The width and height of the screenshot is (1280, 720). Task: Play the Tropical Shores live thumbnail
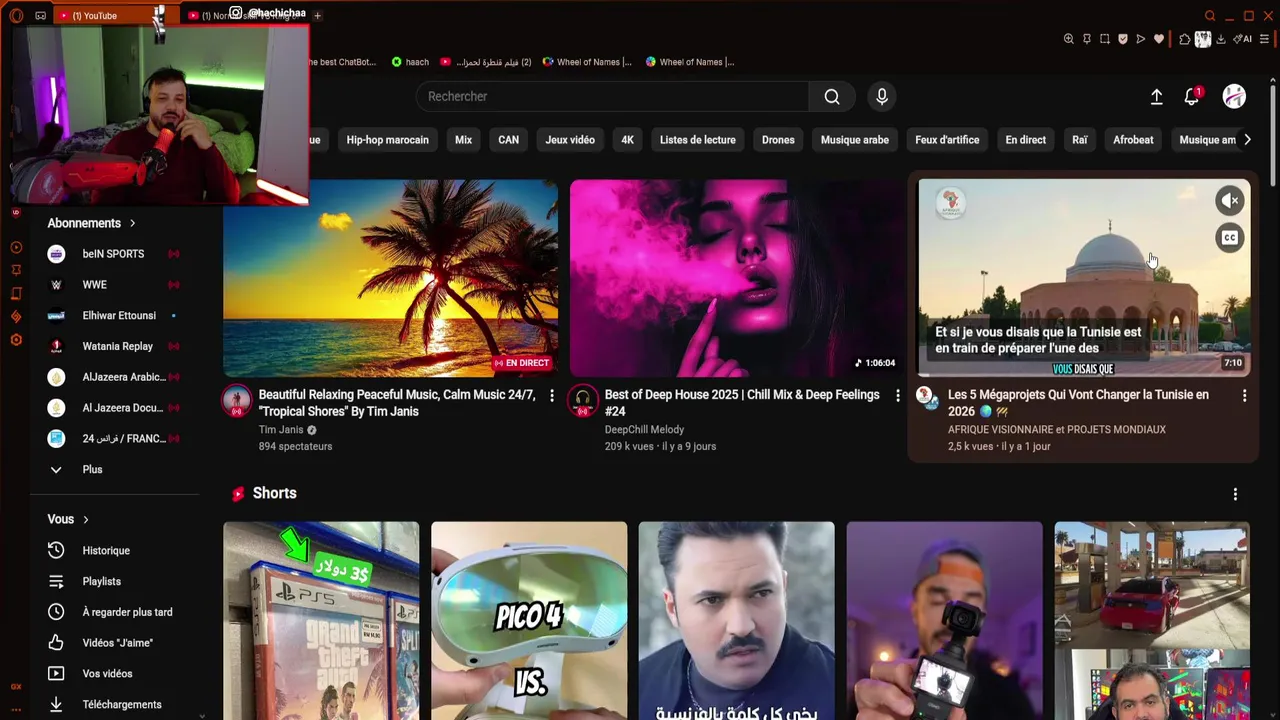[x=390, y=278]
